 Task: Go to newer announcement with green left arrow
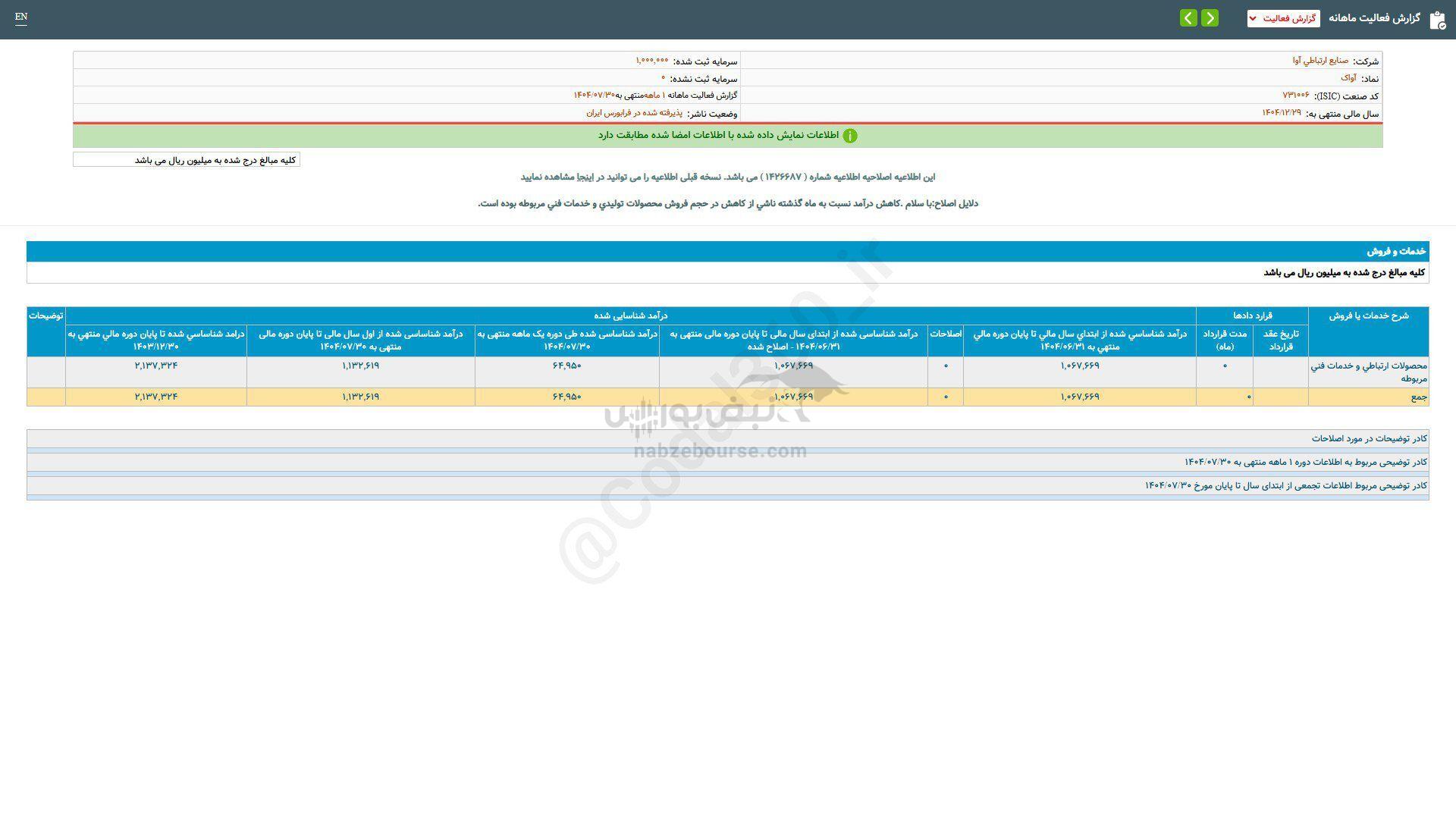coord(1188,17)
